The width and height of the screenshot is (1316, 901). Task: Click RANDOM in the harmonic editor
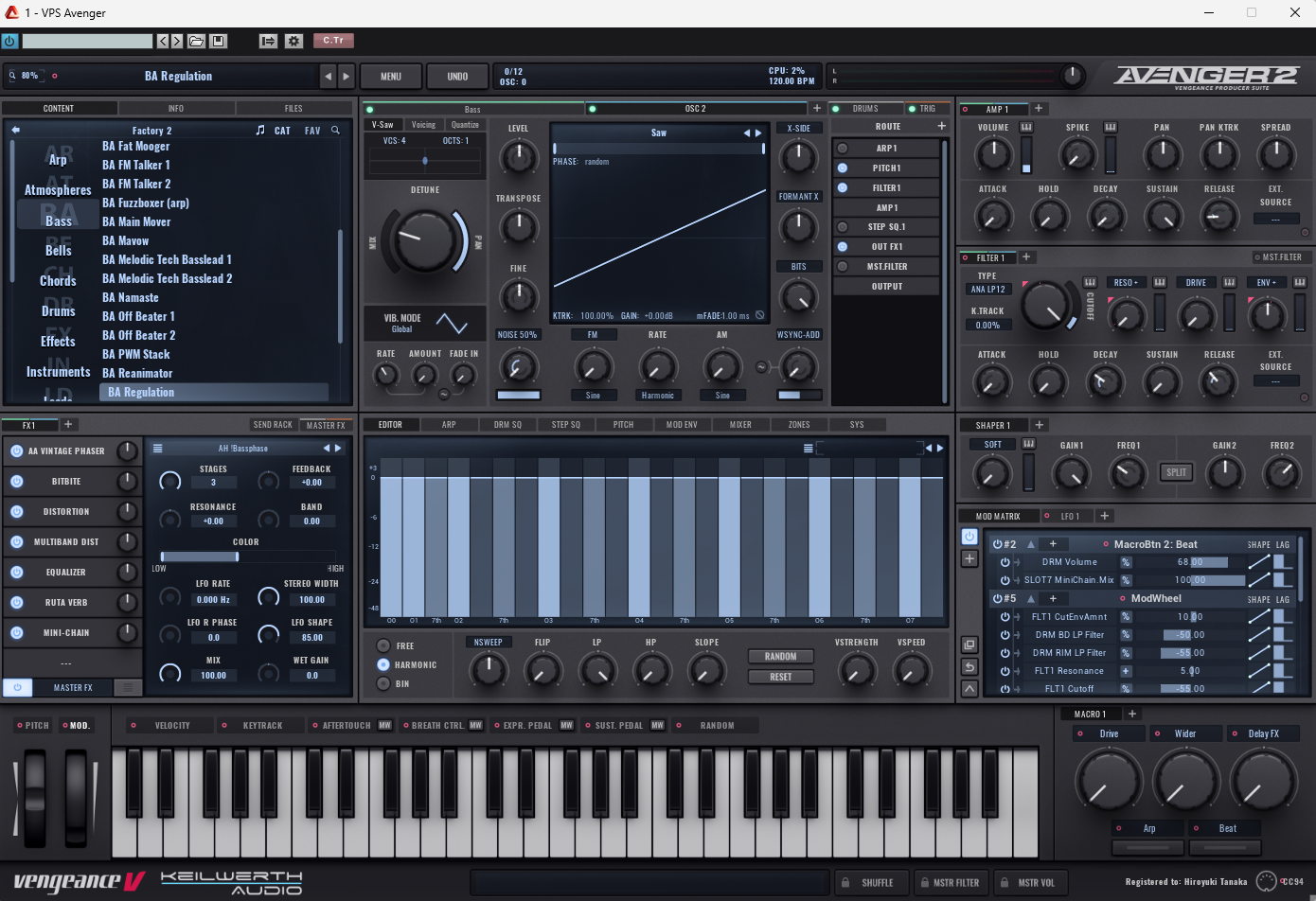(x=781, y=656)
